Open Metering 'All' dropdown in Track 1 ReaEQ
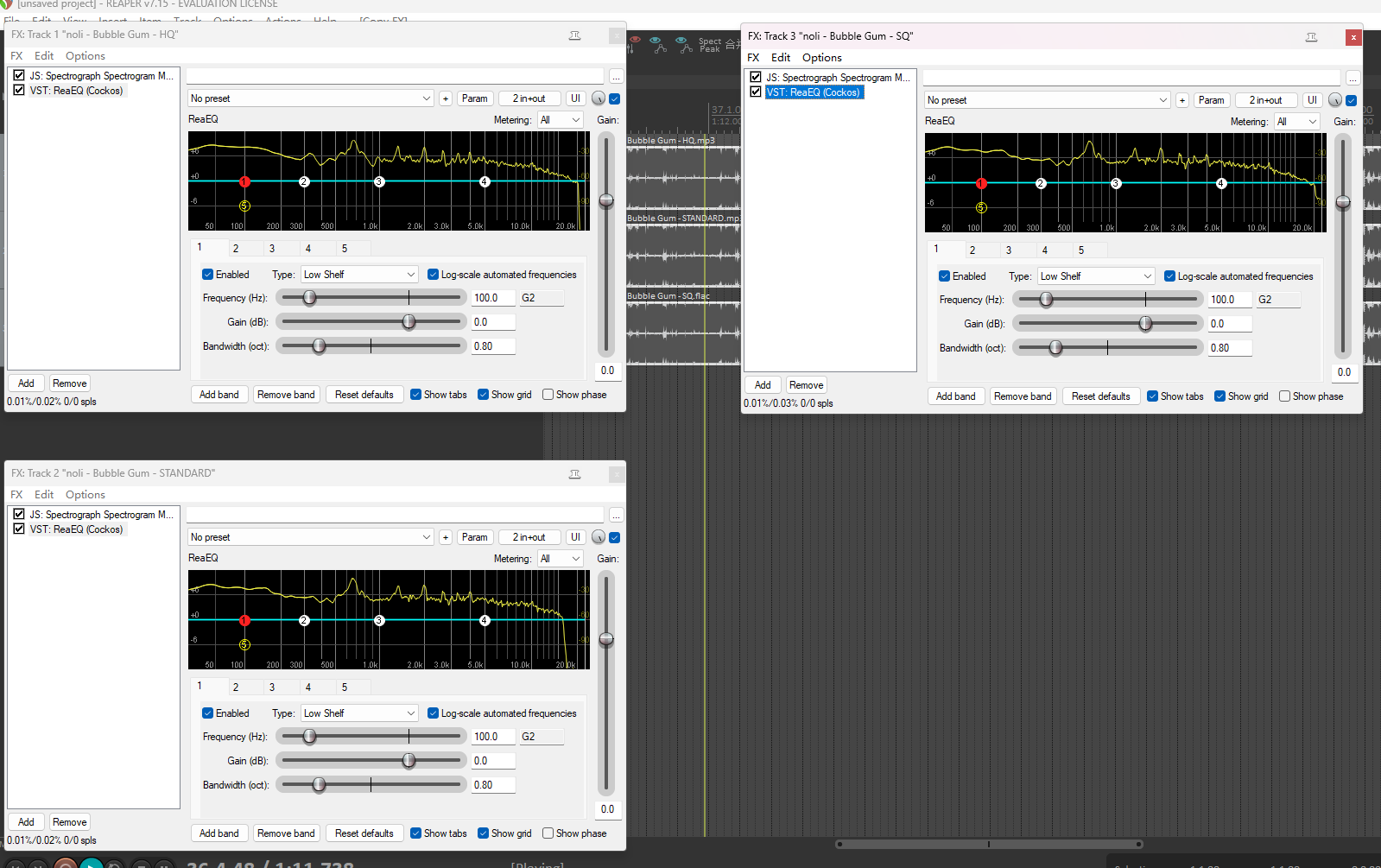1381x868 pixels. coord(561,120)
